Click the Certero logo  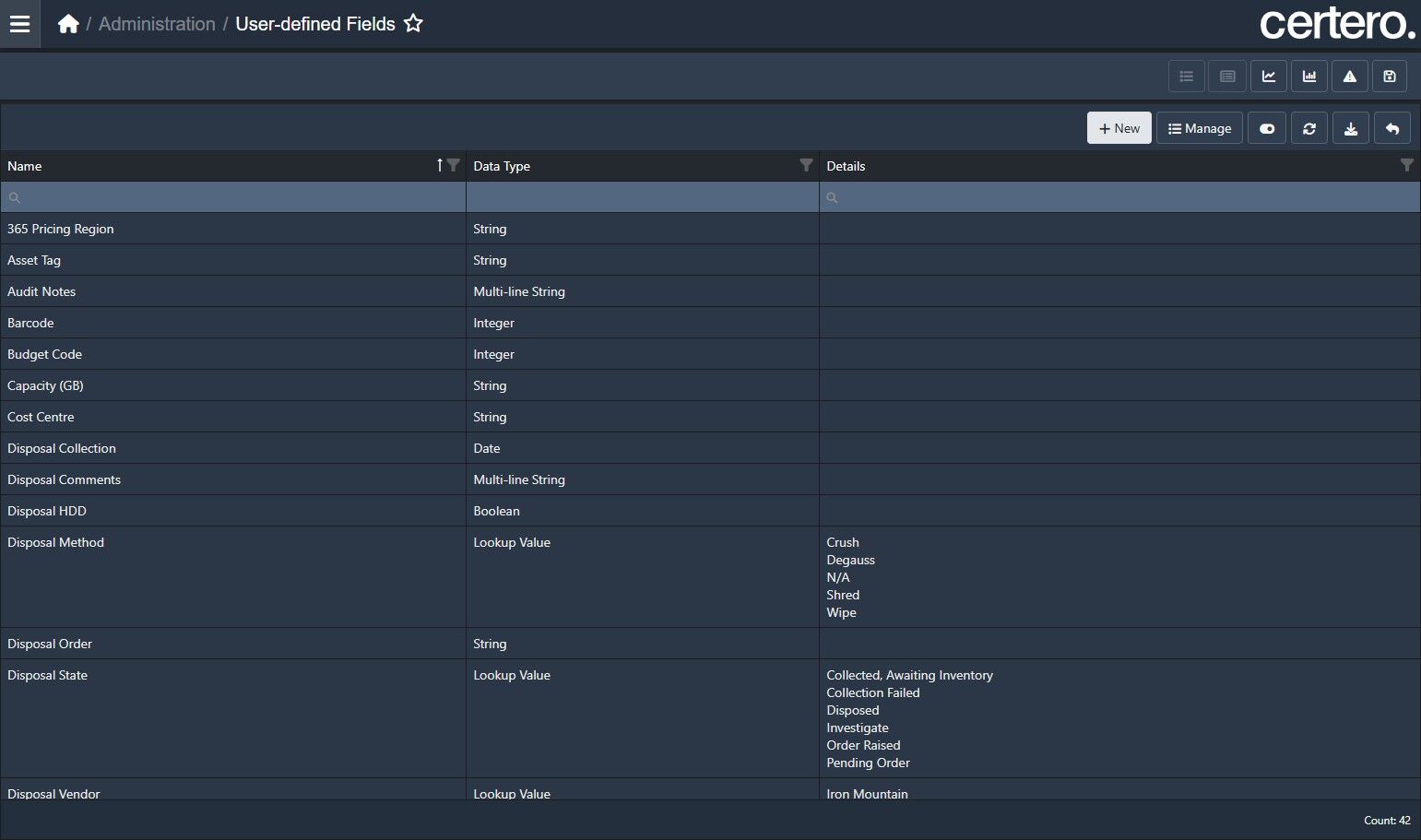[x=1337, y=24]
